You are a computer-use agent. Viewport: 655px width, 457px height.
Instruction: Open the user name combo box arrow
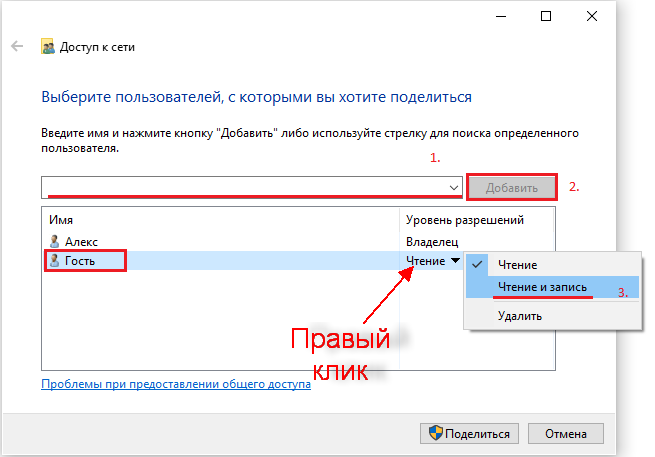click(454, 188)
